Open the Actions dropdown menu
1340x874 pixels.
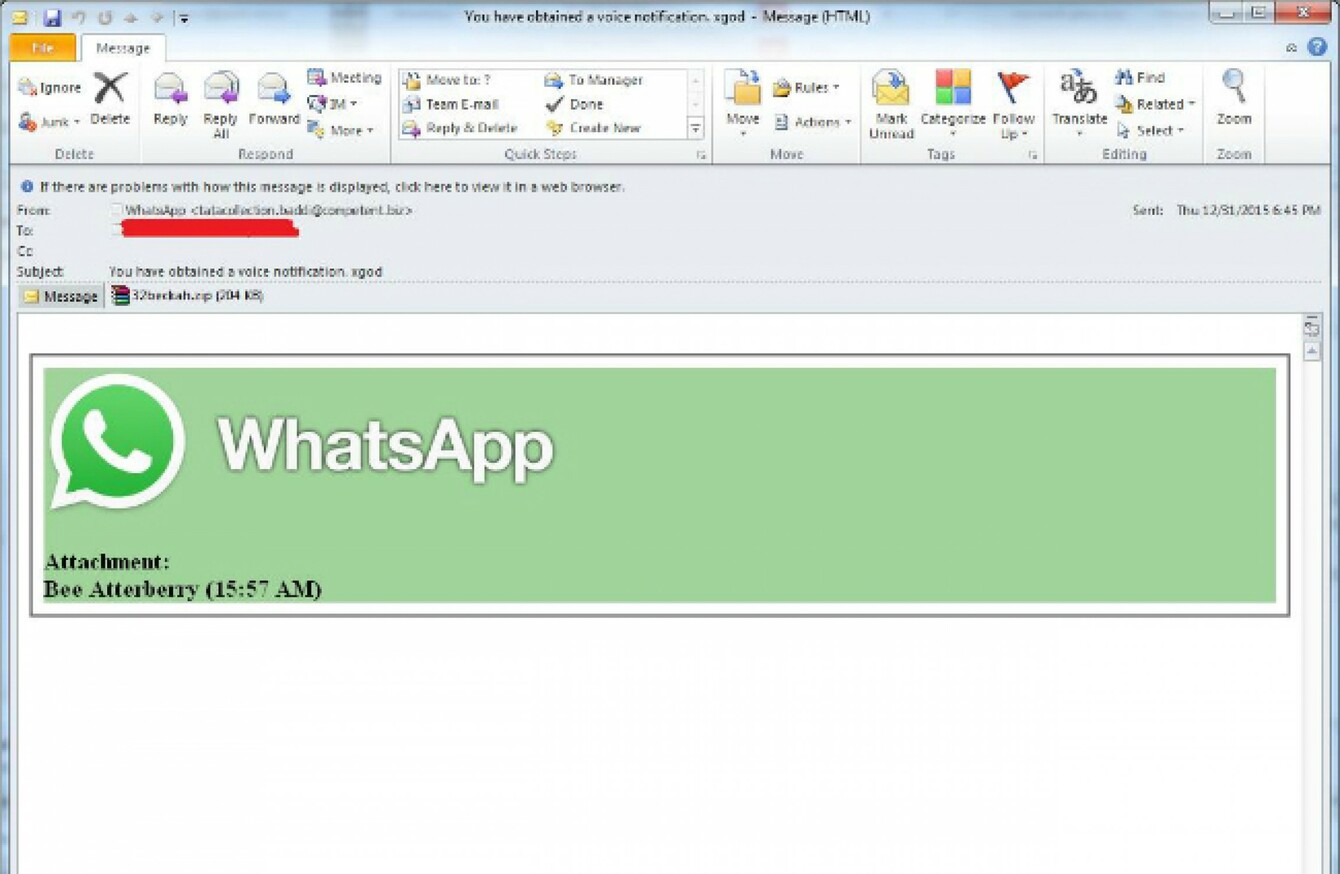pos(813,122)
